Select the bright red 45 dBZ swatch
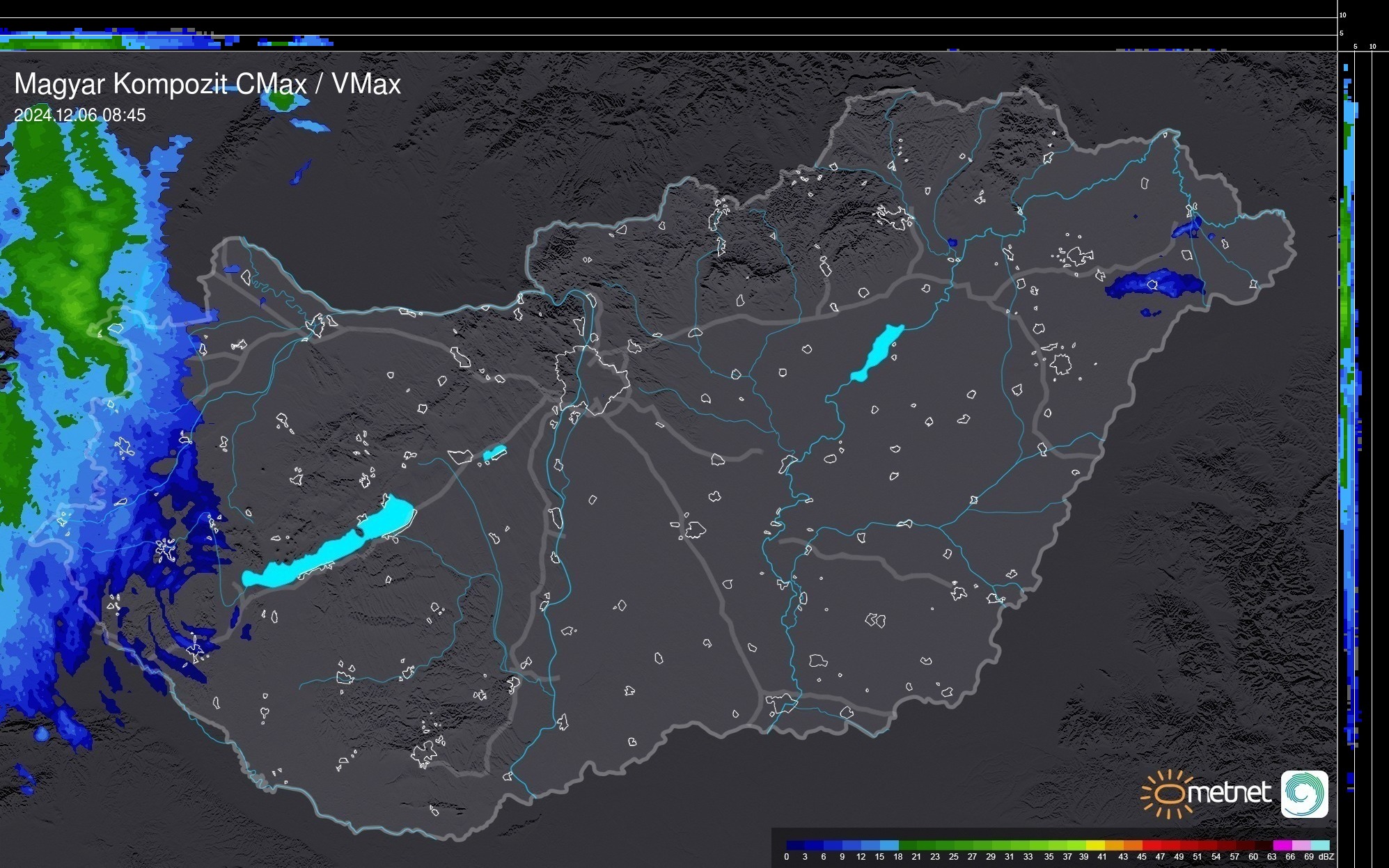Screen dimensions: 1389x868 1150,845
